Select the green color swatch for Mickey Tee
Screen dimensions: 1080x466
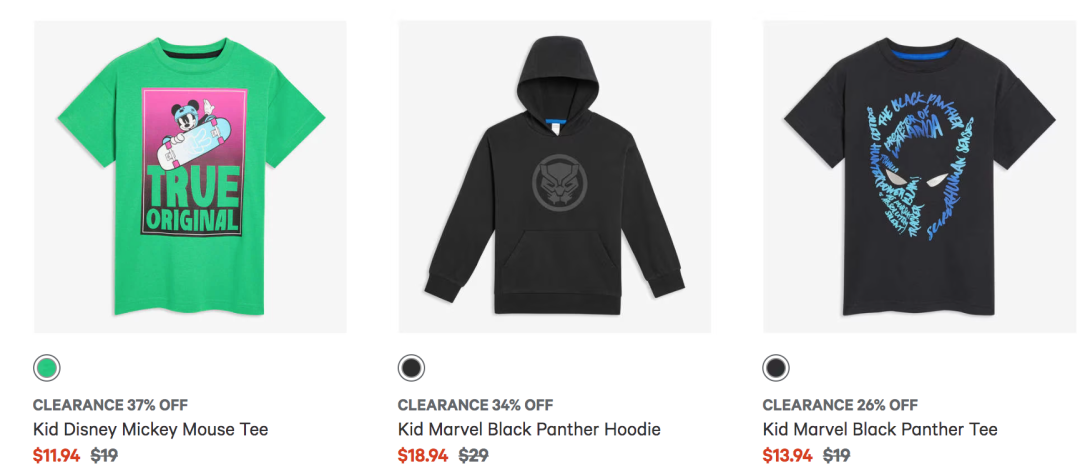[46, 368]
